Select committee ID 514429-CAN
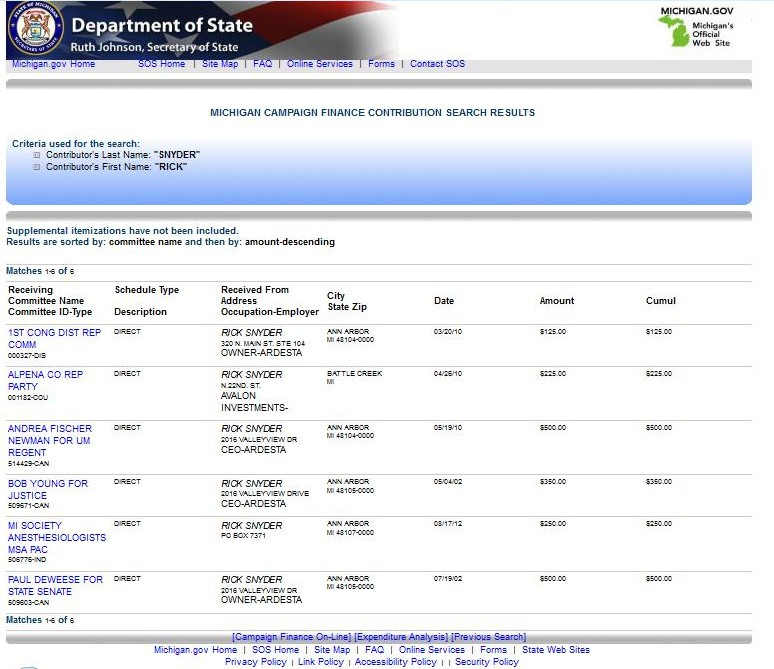This screenshot has height=669, width=774. [x=29, y=464]
